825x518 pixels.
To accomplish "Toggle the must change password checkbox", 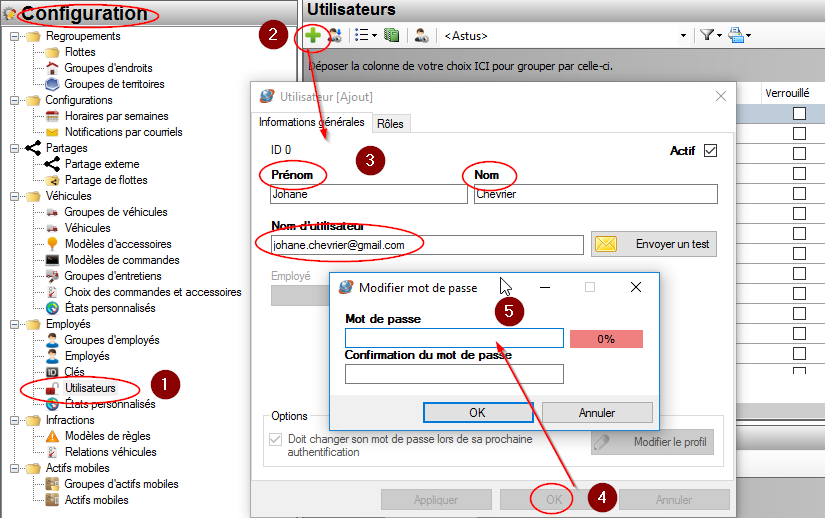I will coord(276,440).
